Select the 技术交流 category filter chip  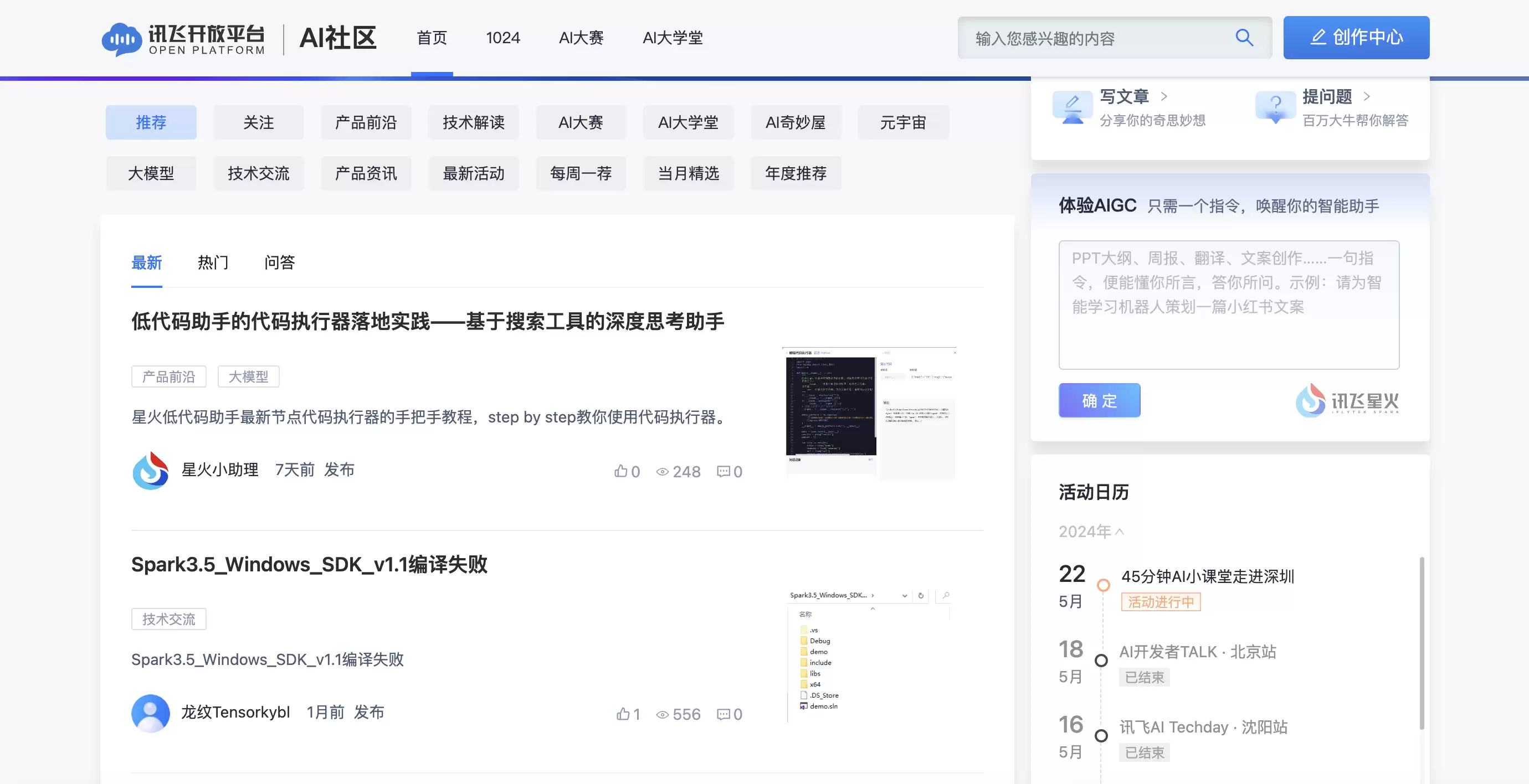coord(258,173)
